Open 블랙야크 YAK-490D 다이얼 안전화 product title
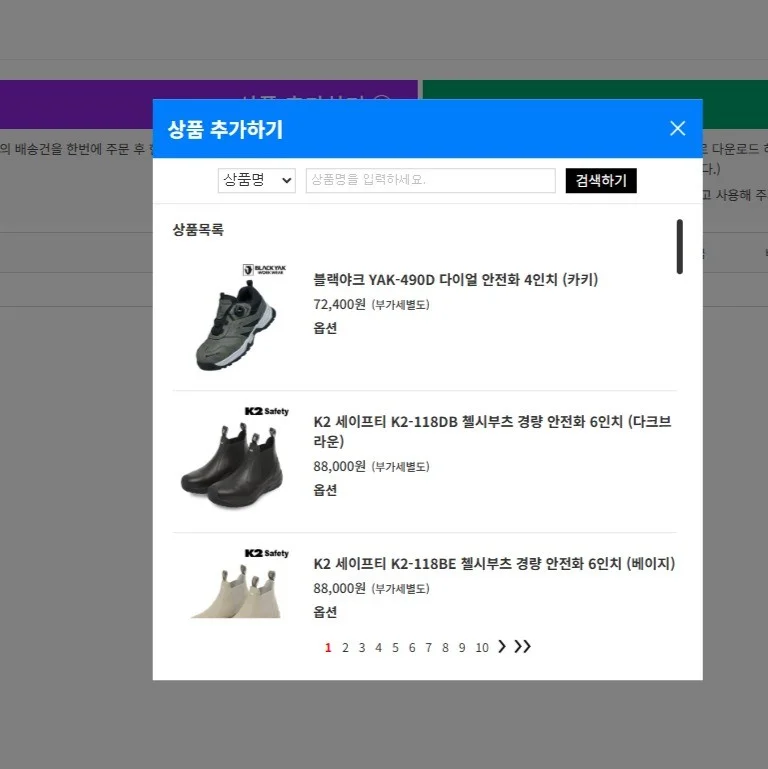 point(456,280)
